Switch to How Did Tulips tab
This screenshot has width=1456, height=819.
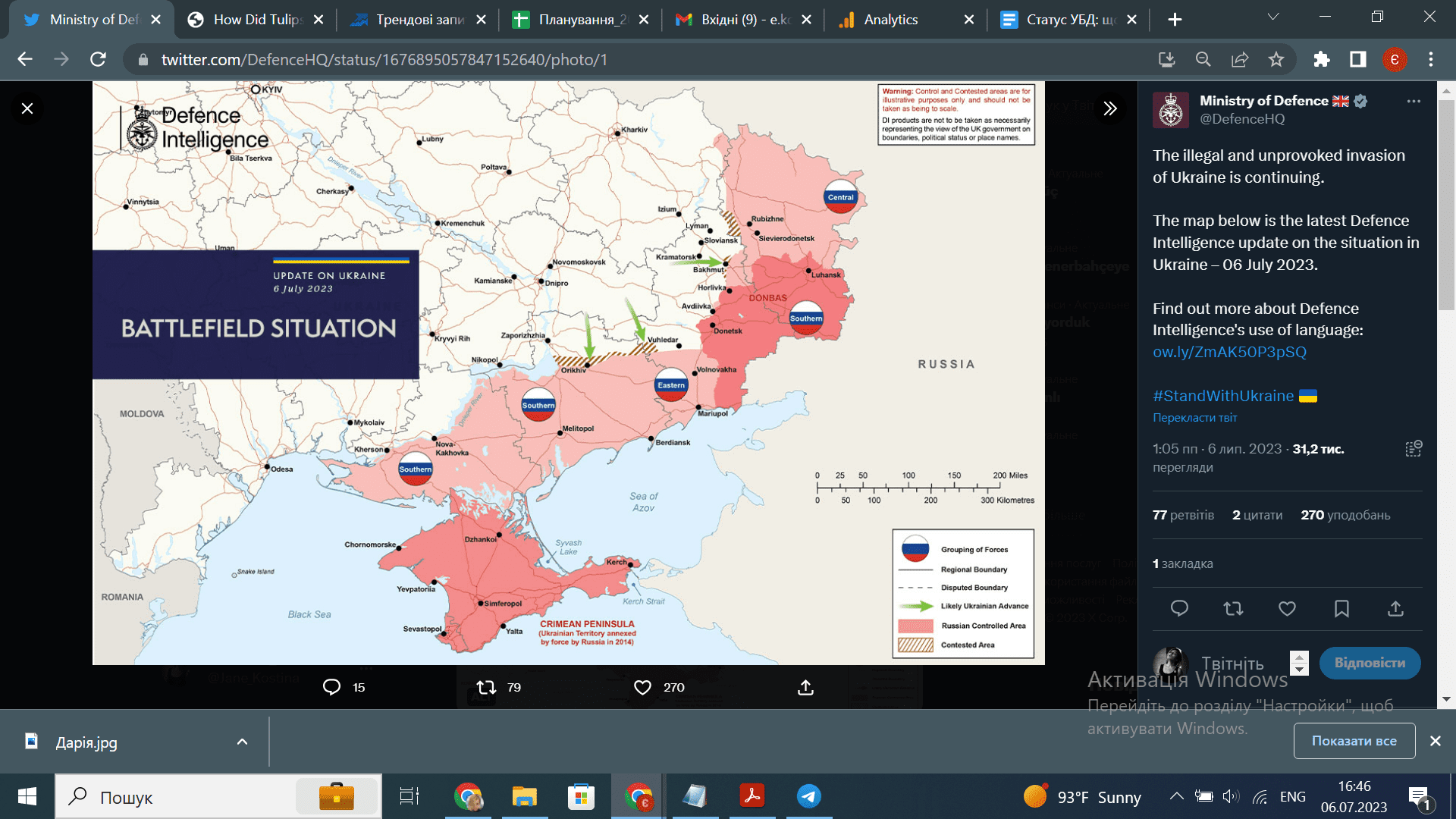click(255, 20)
